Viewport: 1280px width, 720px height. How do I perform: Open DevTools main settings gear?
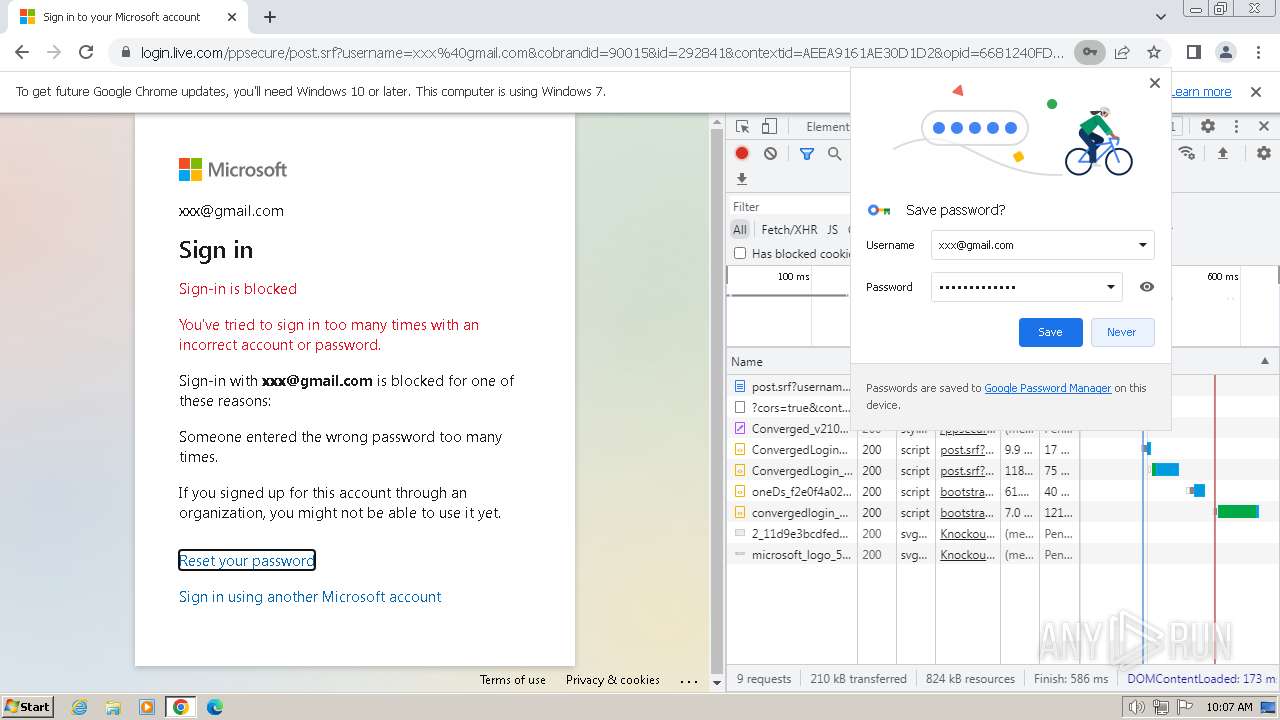click(x=1208, y=127)
